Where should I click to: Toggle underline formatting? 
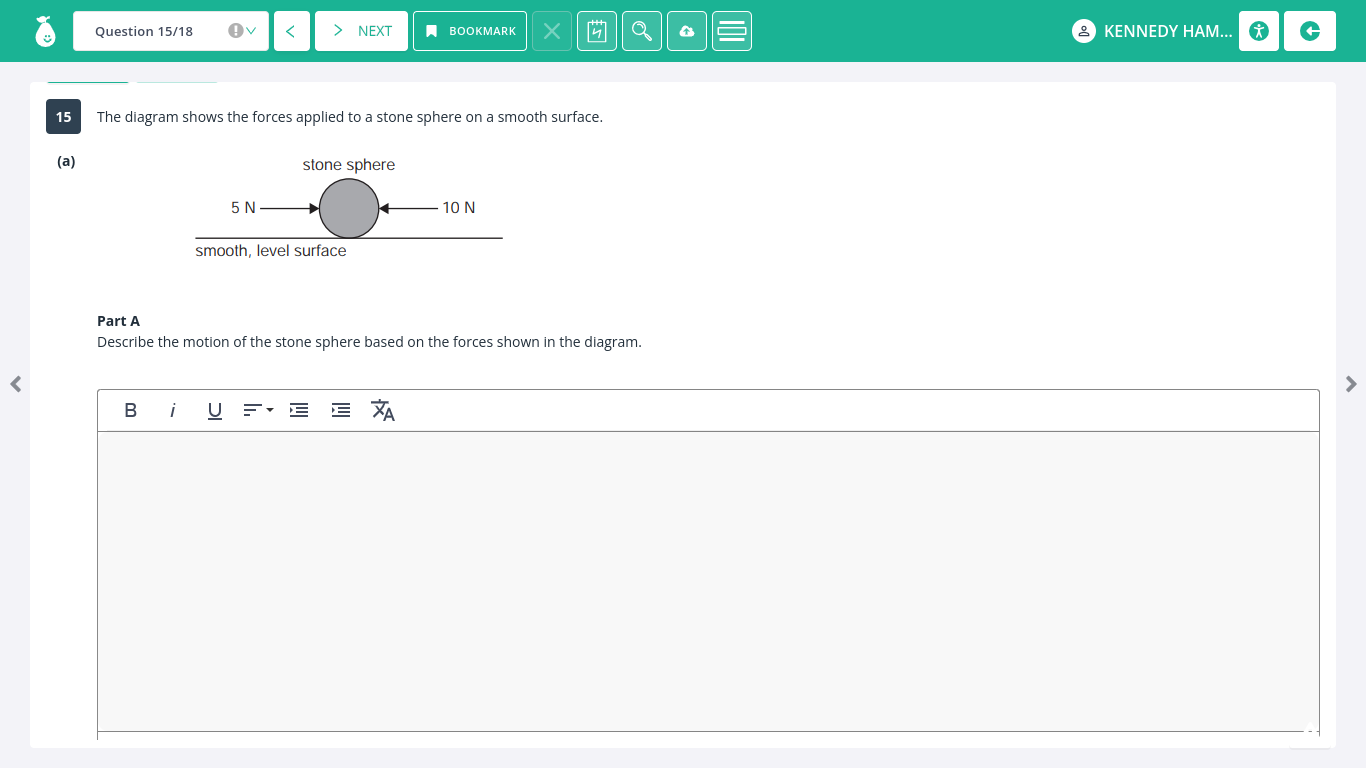pos(214,410)
